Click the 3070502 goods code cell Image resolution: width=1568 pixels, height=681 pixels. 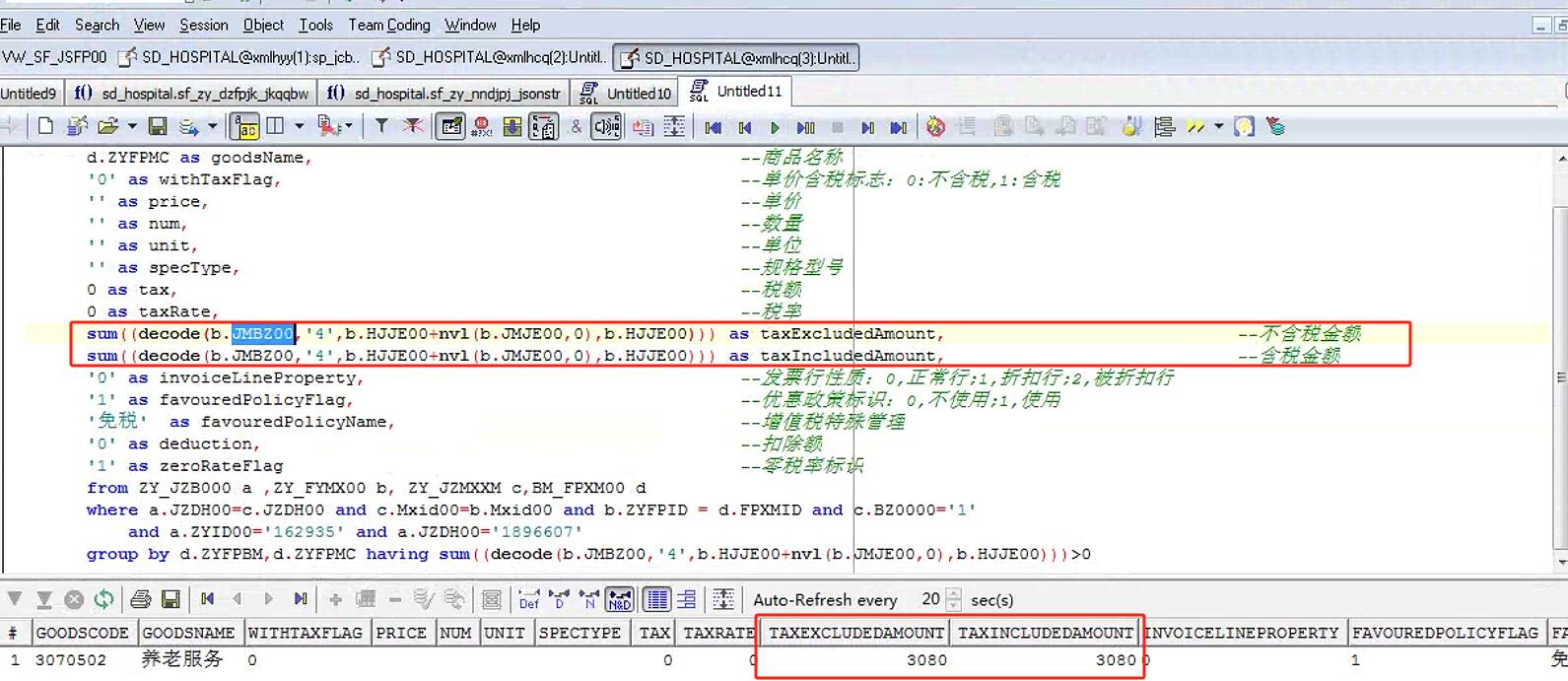[x=71, y=660]
